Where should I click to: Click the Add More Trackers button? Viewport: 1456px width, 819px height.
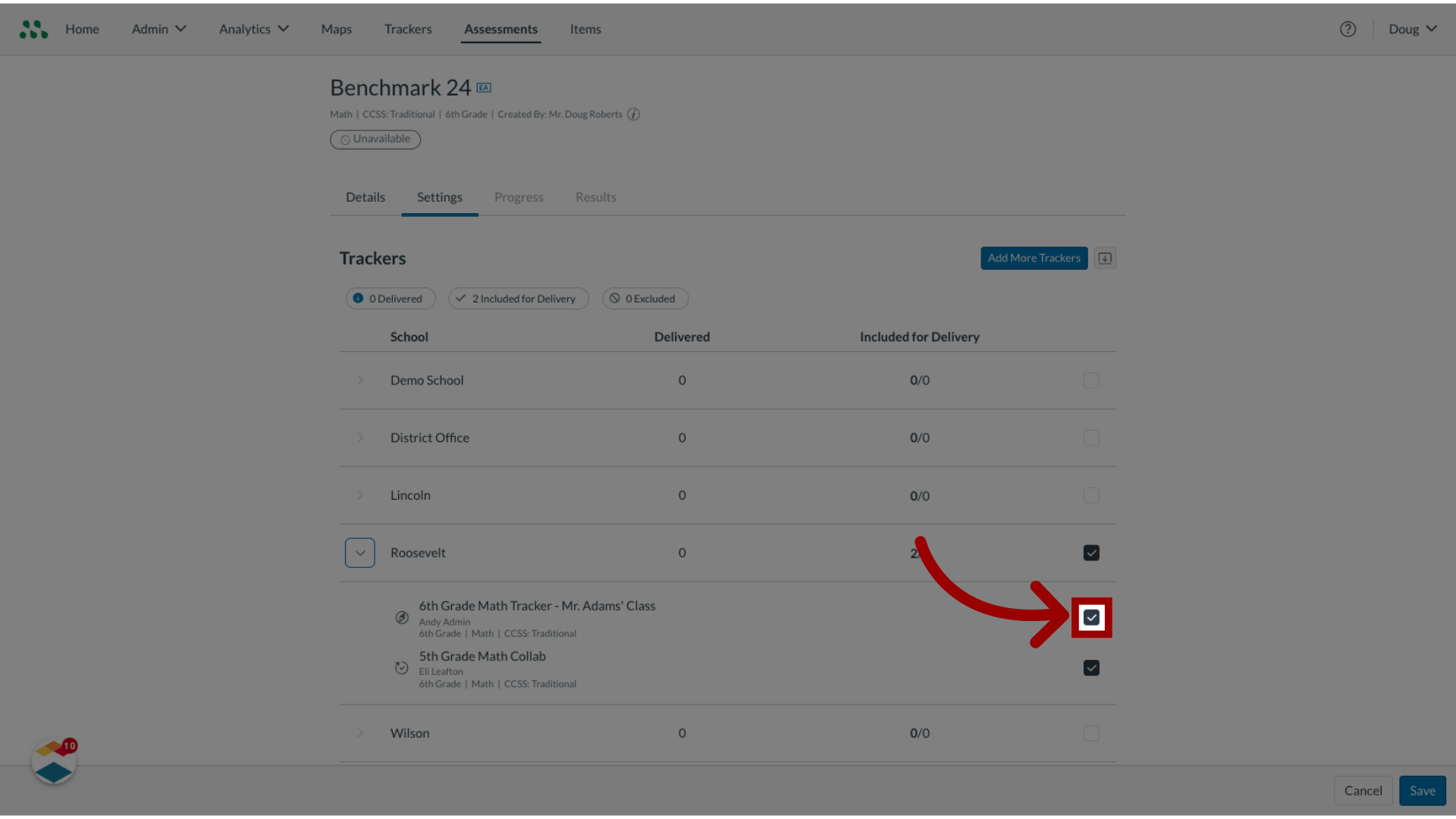pyautogui.click(x=1034, y=258)
